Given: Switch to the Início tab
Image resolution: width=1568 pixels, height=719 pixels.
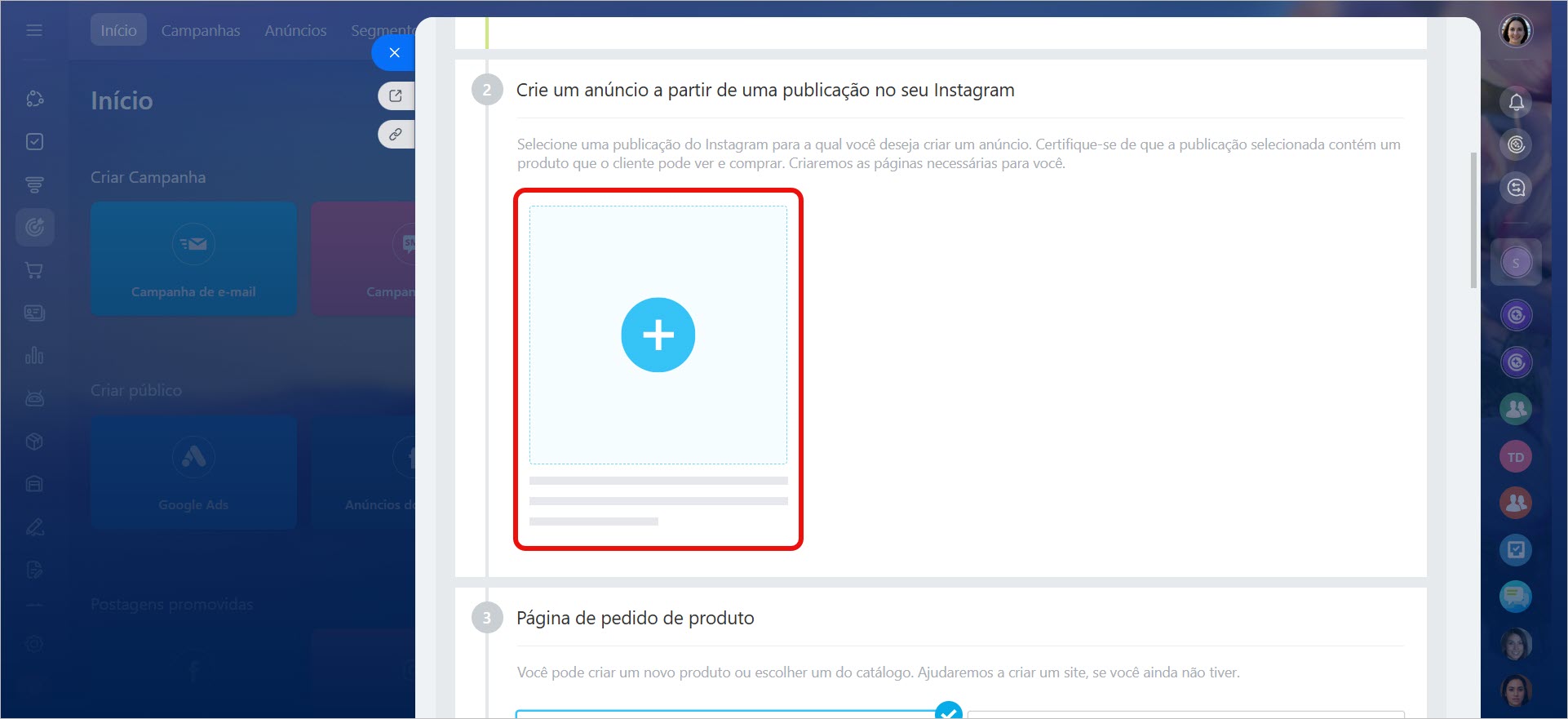Looking at the screenshot, I should (118, 30).
